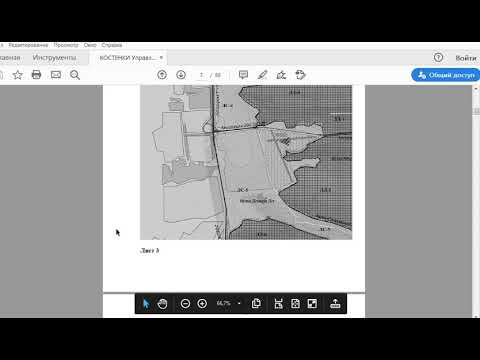480x360 pixels.
Task: Send the file by email envelope icon
Action: pyautogui.click(x=56, y=75)
